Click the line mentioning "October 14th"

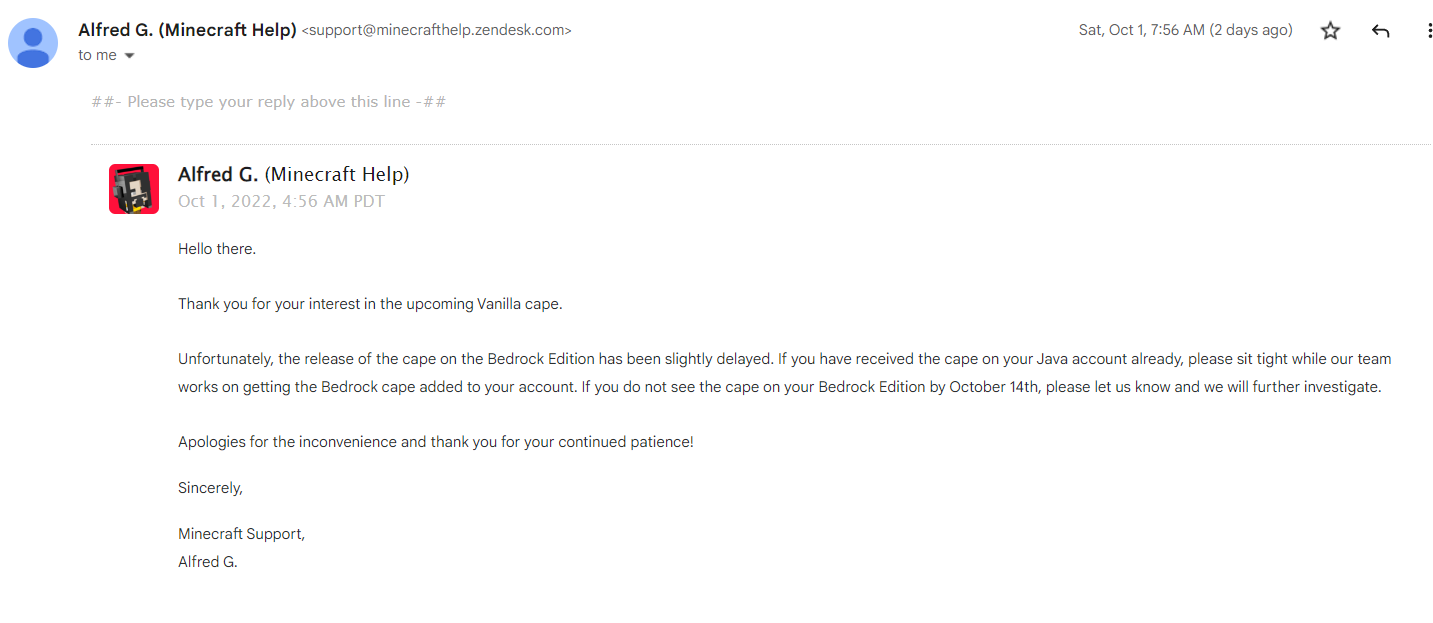click(x=779, y=387)
